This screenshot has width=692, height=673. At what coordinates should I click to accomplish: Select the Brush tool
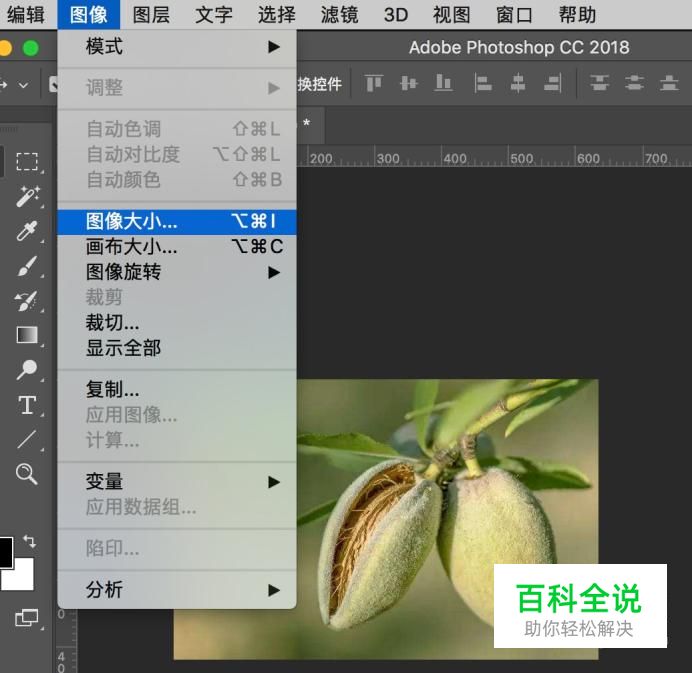[26, 266]
